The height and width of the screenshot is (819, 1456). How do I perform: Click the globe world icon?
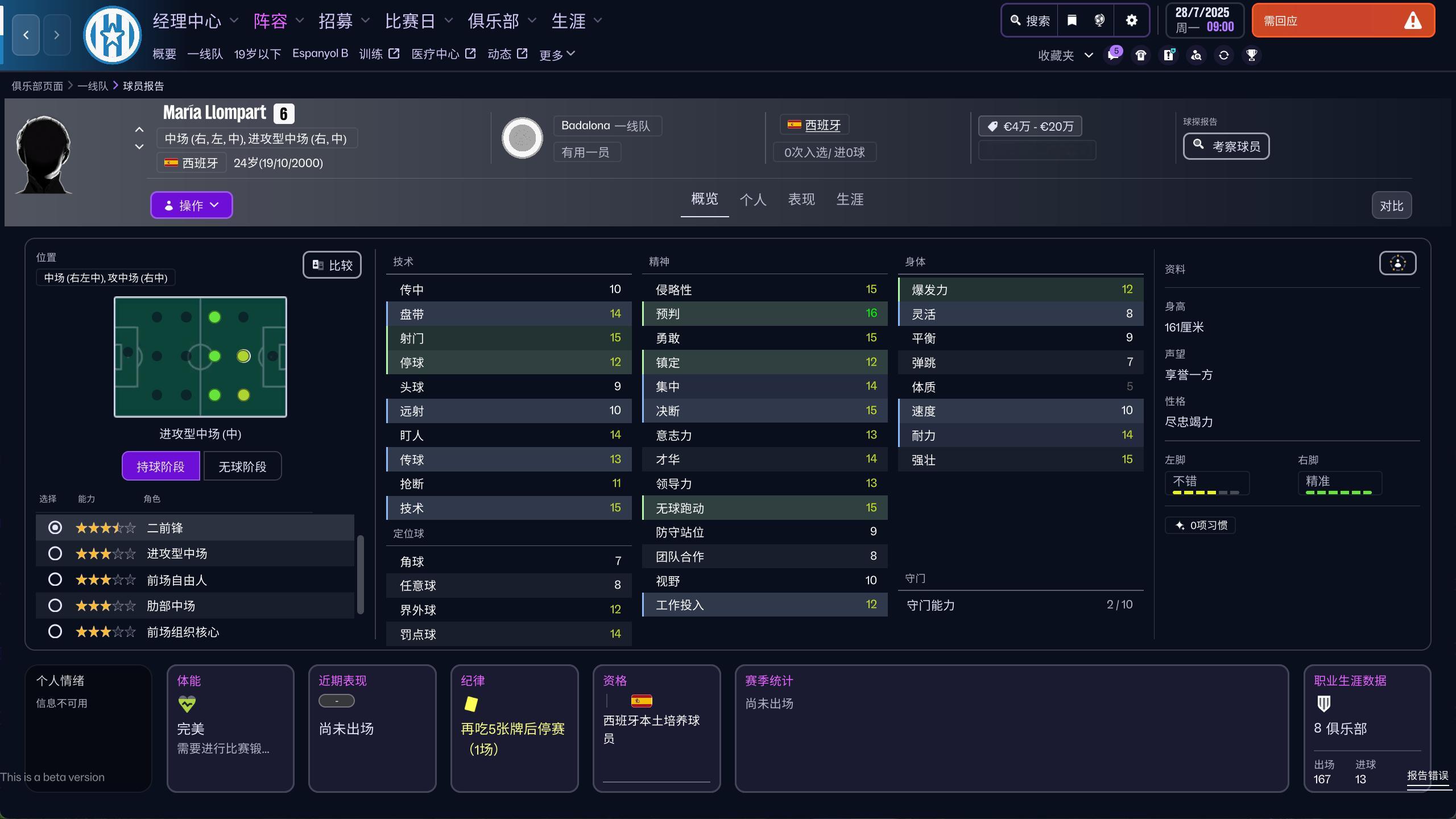point(1099,21)
